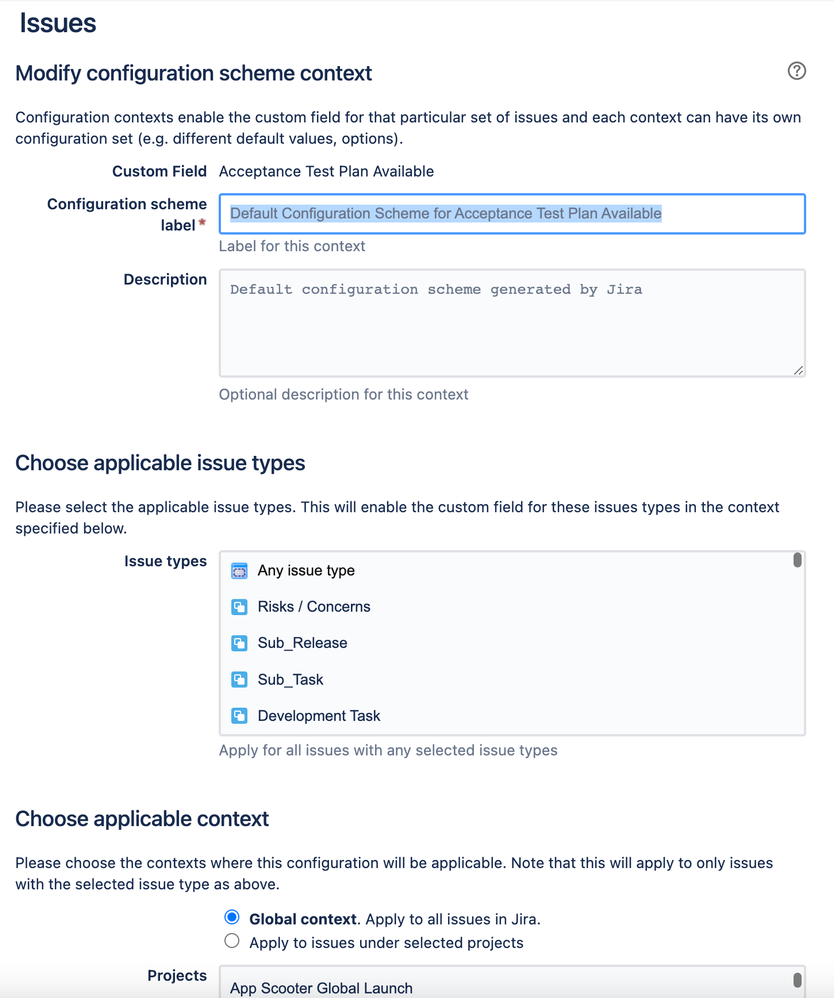Select Any issue type in list
The height and width of the screenshot is (998, 834).
pyautogui.click(x=306, y=571)
